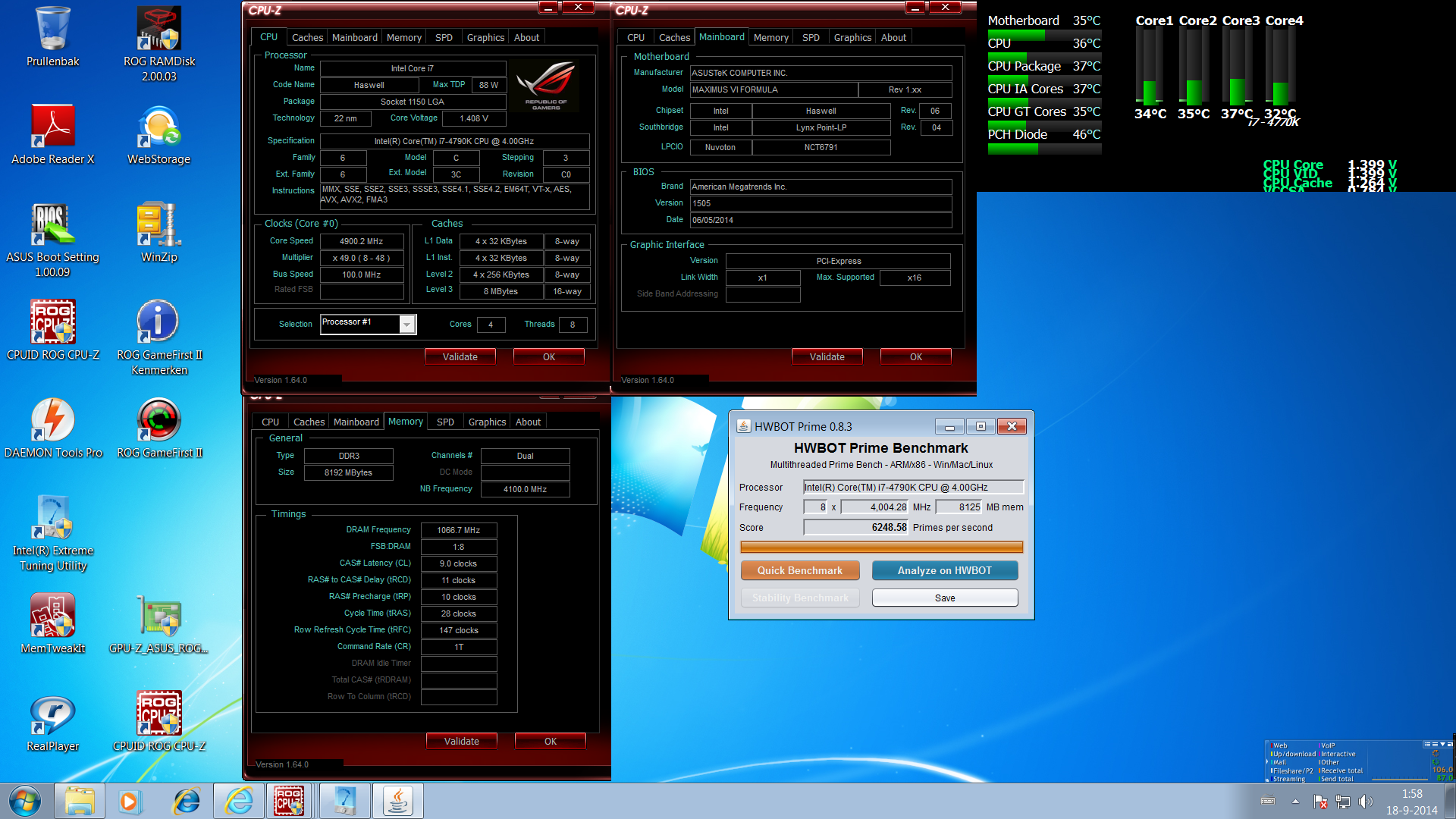The height and width of the screenshot is (819, 1456).
Task: Open the Prullenbak recycle bin icon
Action: point(52,37)
